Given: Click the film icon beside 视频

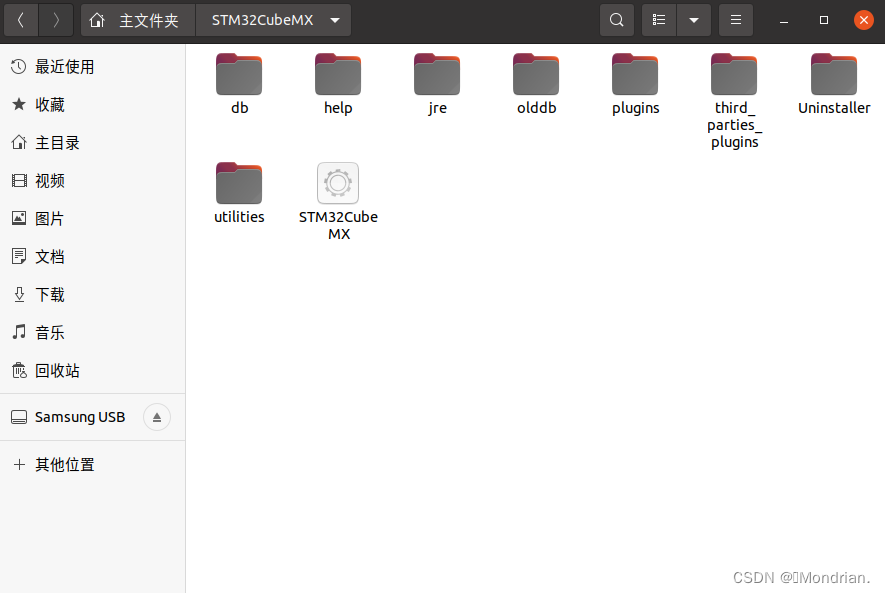Looking at the screenshot, I should [19, 181].
